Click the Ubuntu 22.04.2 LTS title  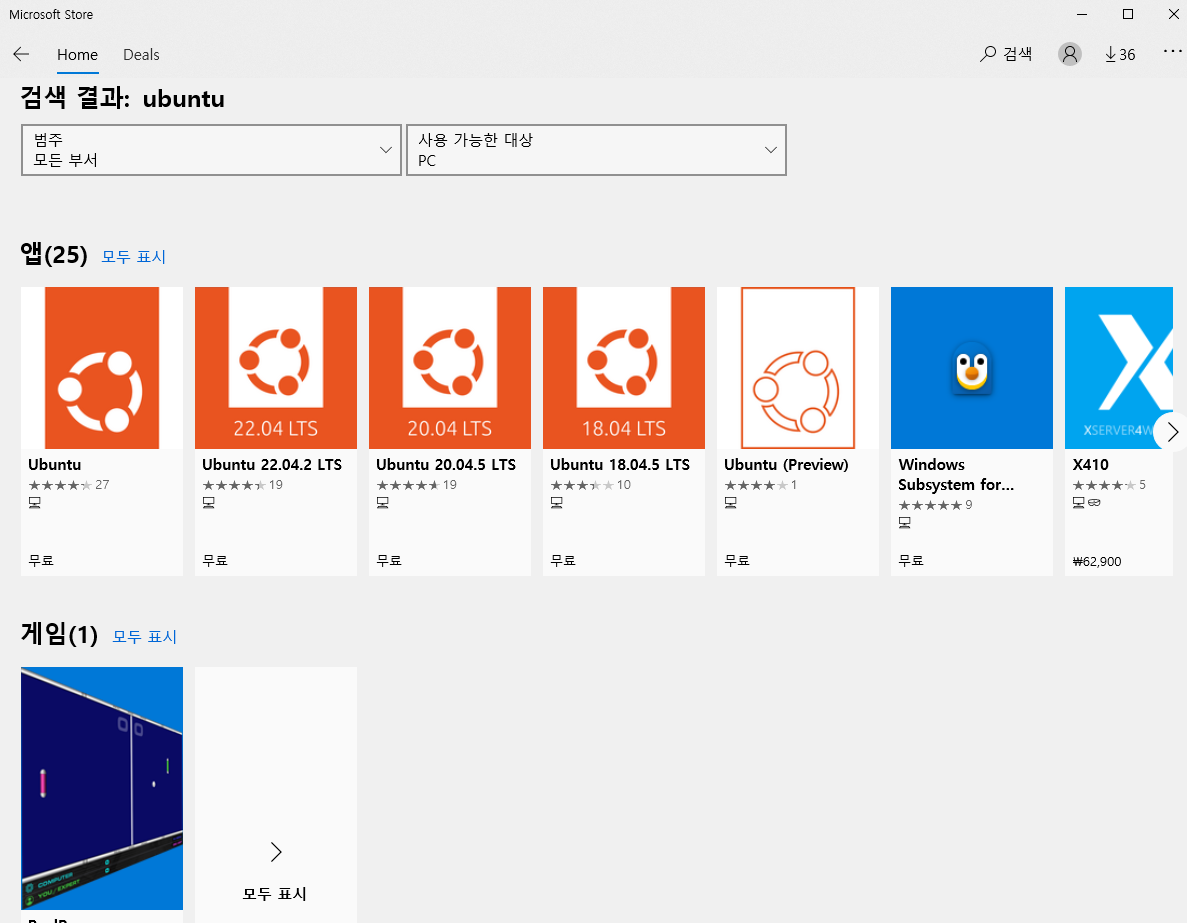tap(272, 465)
